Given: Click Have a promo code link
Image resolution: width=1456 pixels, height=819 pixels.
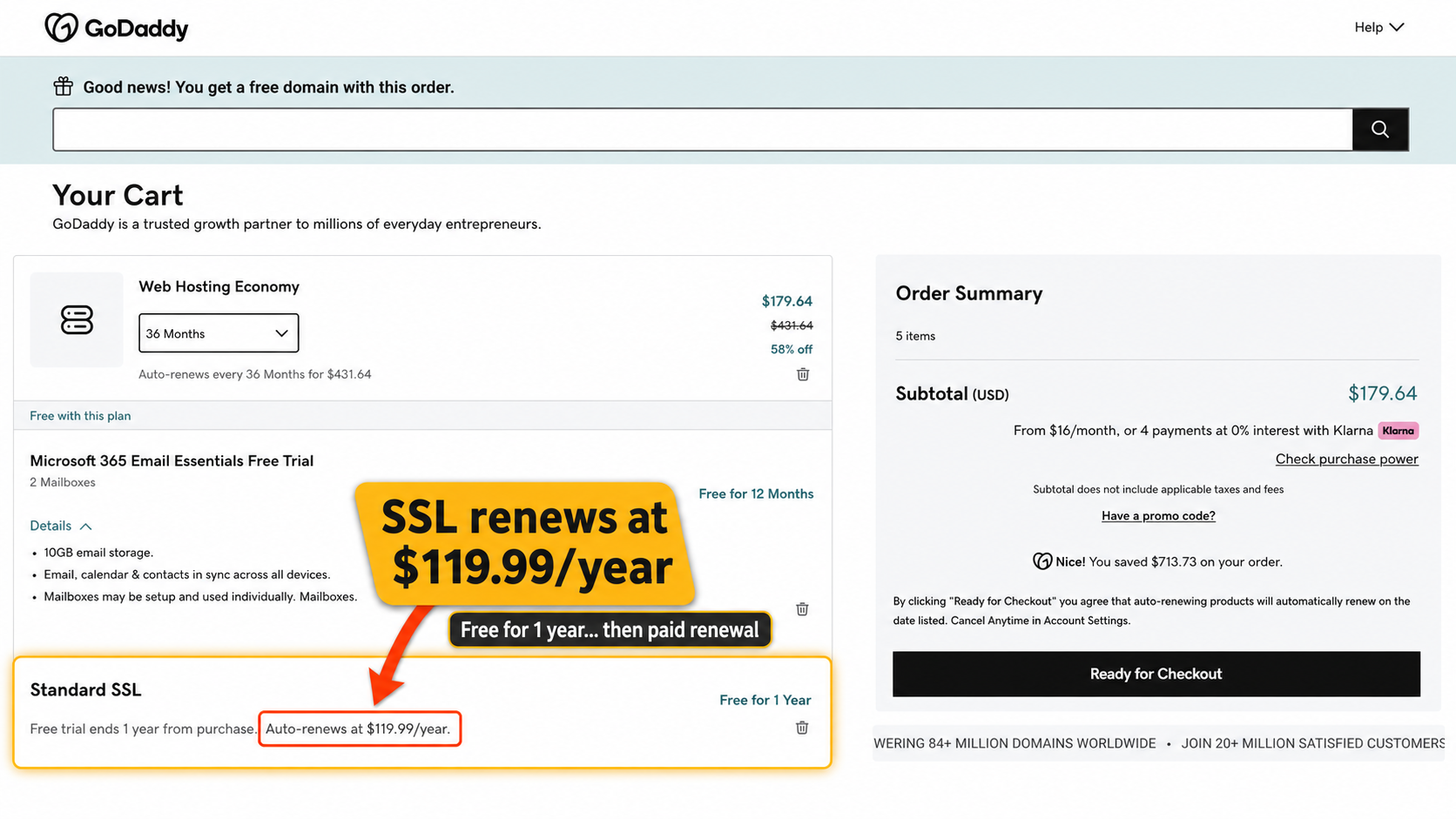Looking at the screenshot, I should click(x=1158, y=516).
